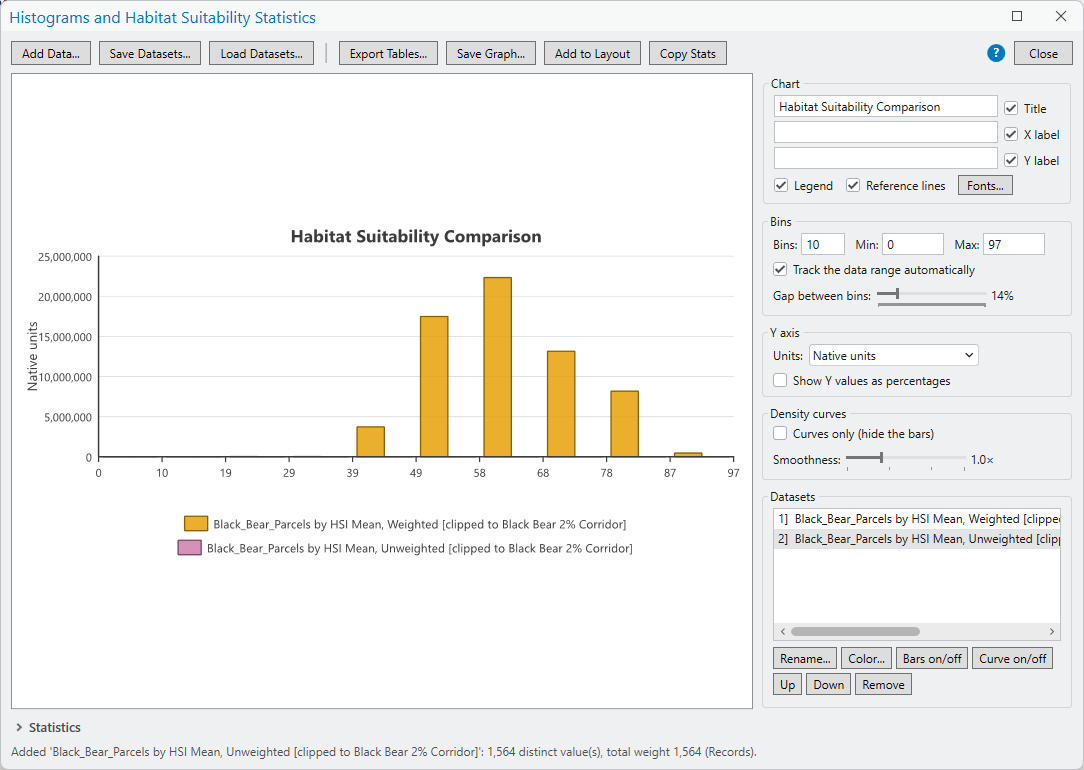
Task: Click Load Datasets button
Action: point(261,53)
